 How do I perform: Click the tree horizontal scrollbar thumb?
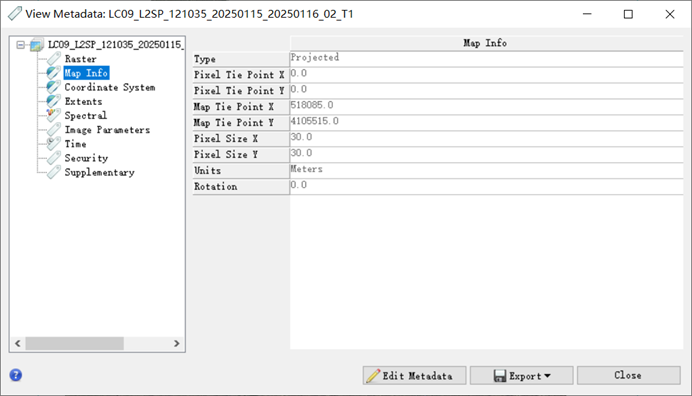75,343
